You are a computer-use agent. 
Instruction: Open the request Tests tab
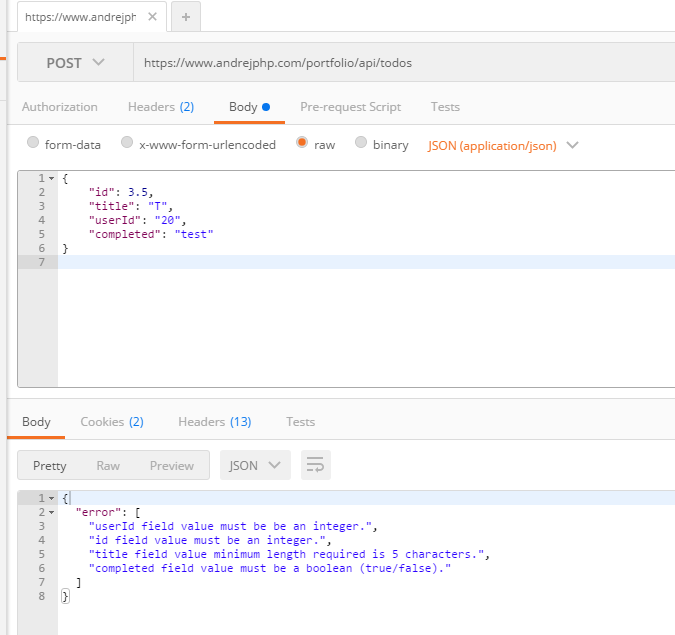pos(445,107)
